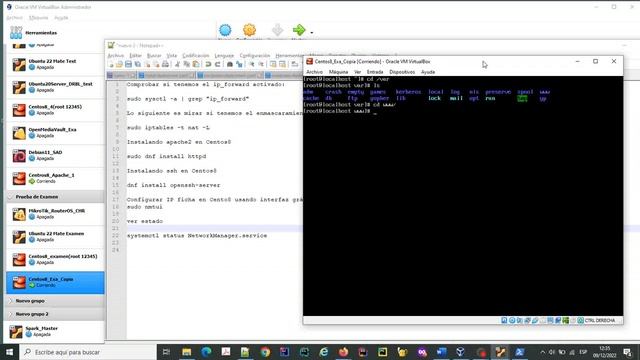Open Microsoft Word from the taskbar
The image size is (640, 360).
(441, 352)
